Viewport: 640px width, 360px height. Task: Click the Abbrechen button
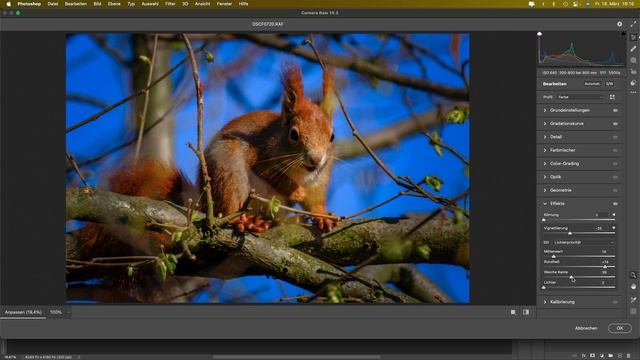point(586,328)
